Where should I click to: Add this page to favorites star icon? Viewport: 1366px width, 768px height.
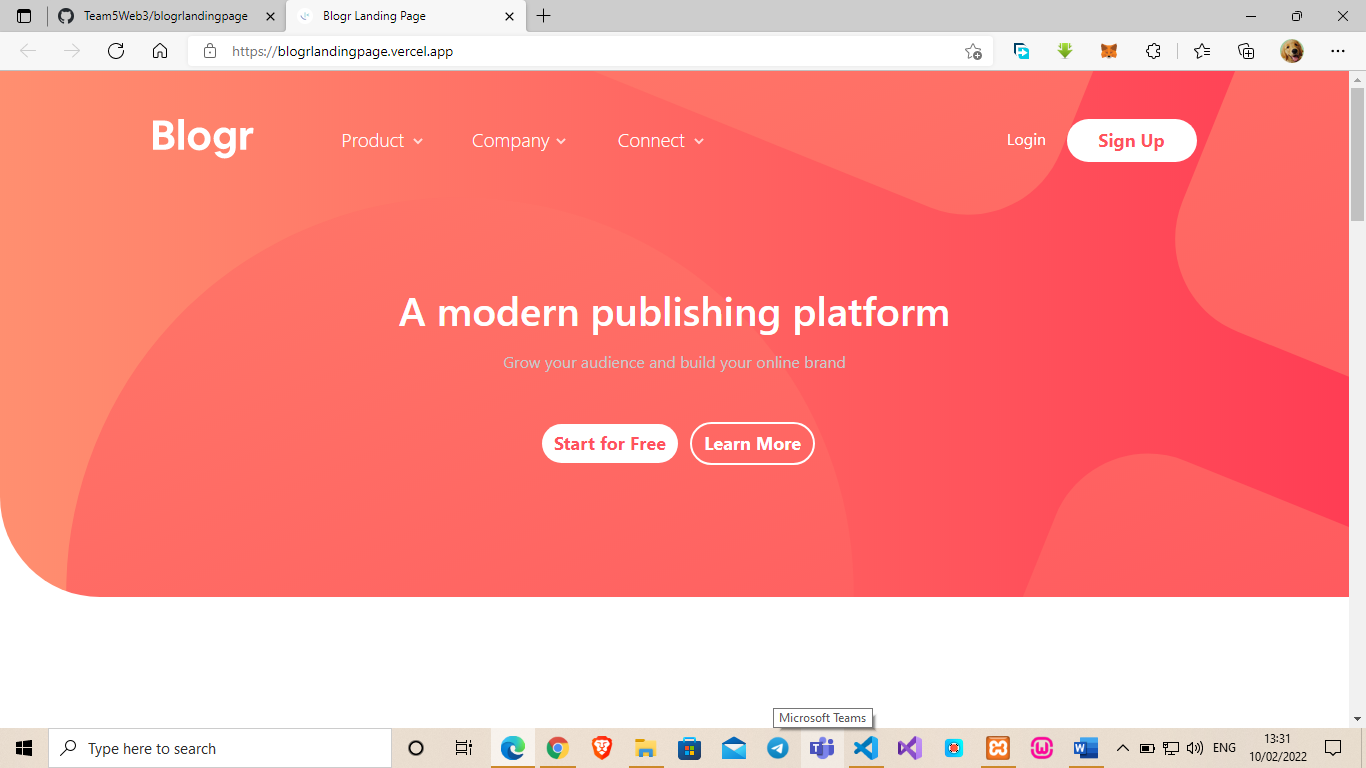click(x=973, y=51)
